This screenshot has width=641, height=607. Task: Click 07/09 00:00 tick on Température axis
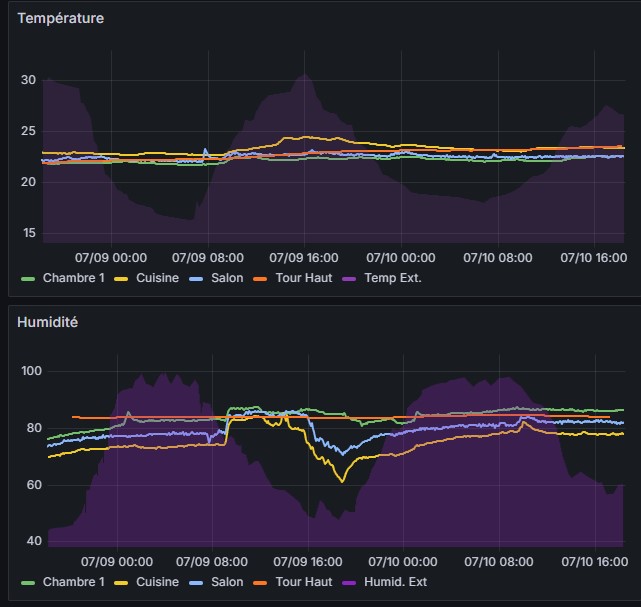[x=111, y=258]
